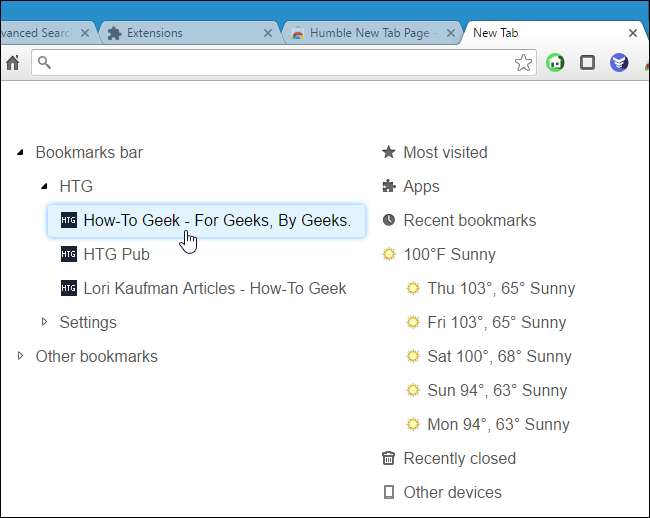Click the bookmark star in the address bar

(523, 63)
